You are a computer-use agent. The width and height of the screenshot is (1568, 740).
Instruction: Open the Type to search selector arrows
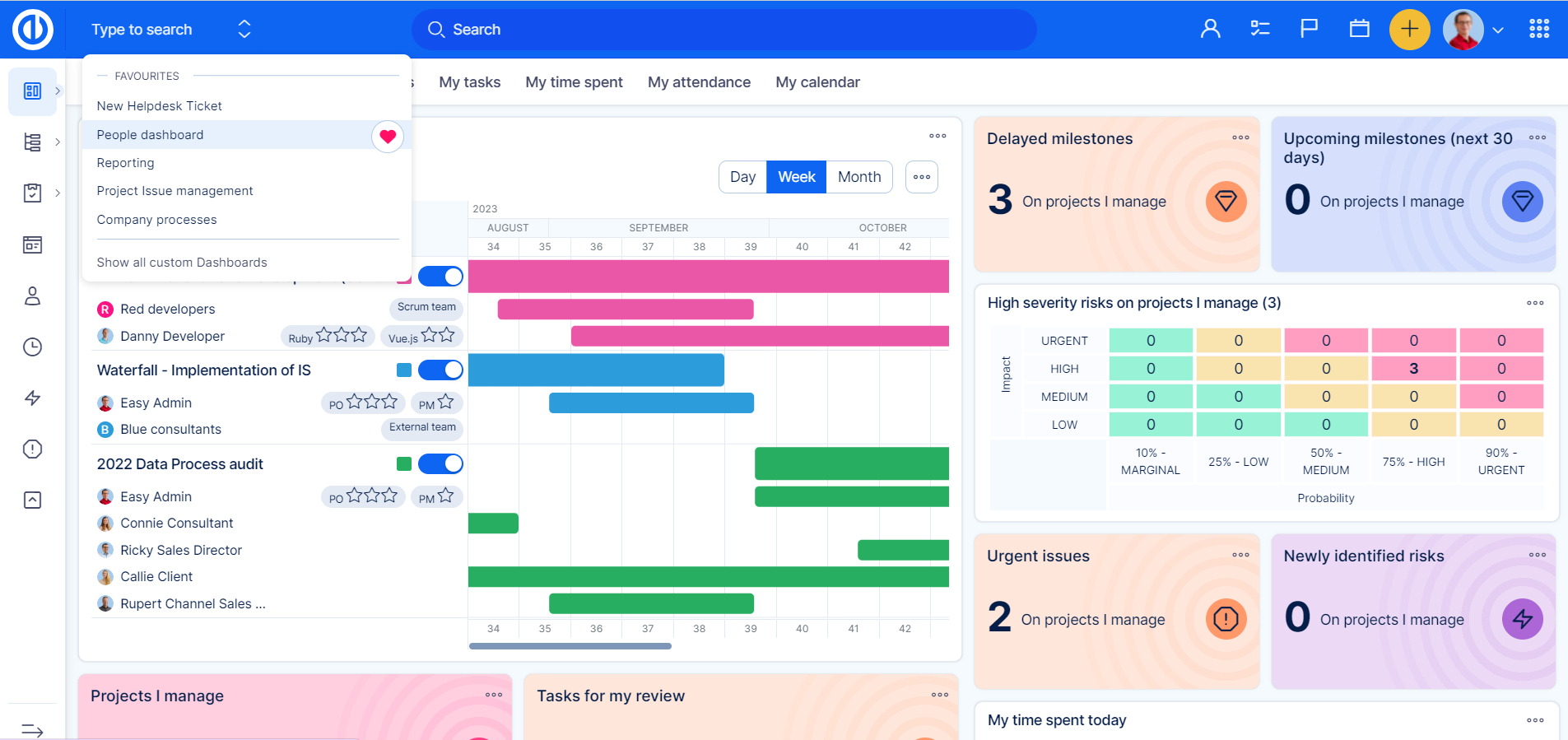244,30
